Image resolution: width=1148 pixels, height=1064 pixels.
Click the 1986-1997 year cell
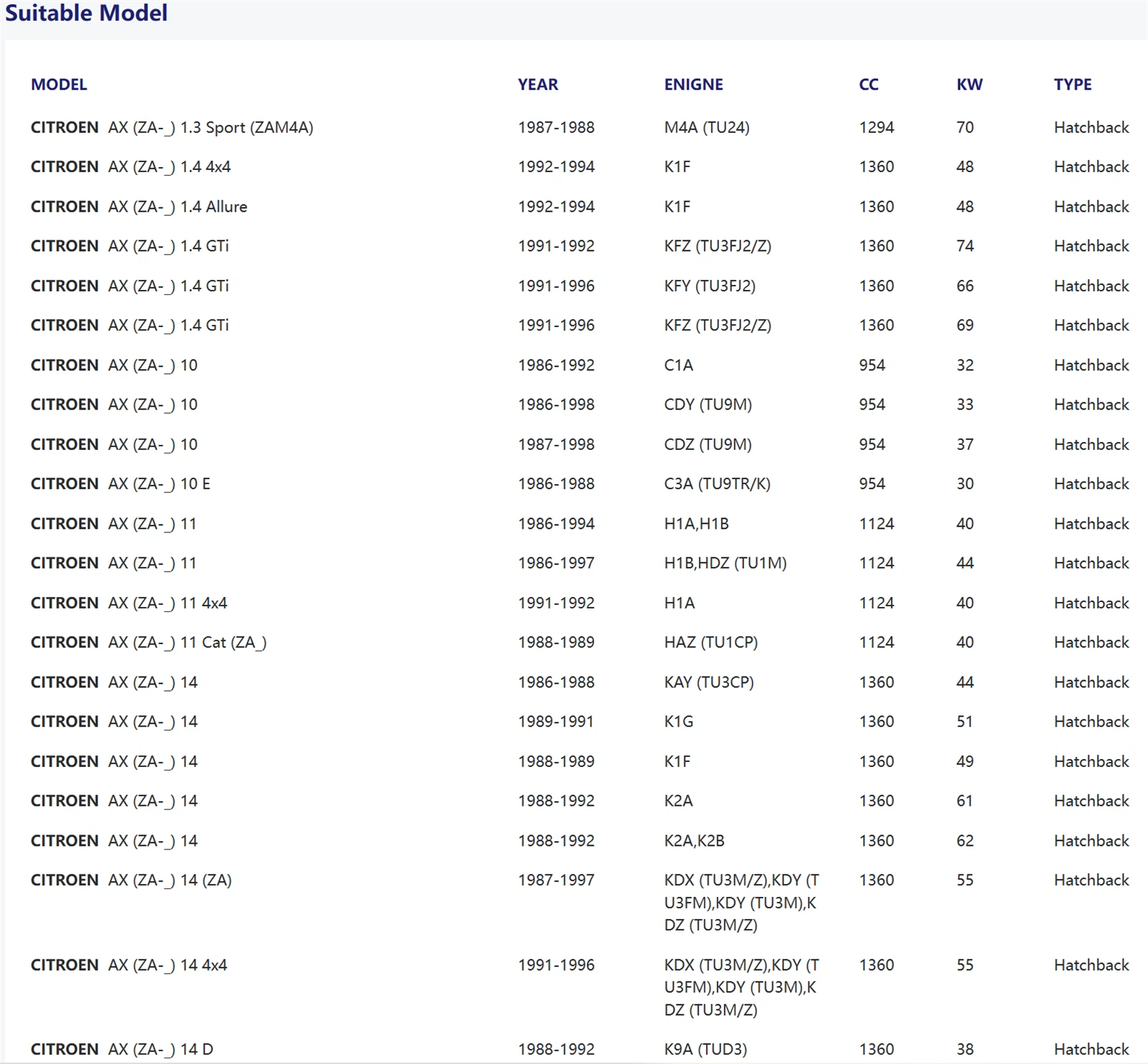[556, 563]
